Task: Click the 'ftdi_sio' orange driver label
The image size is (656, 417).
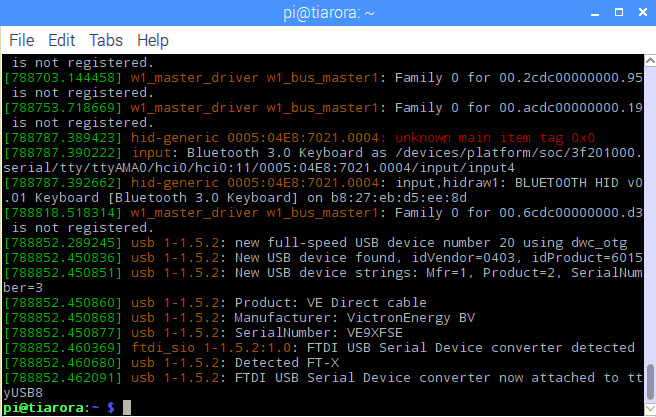Action: pos(163,348)
